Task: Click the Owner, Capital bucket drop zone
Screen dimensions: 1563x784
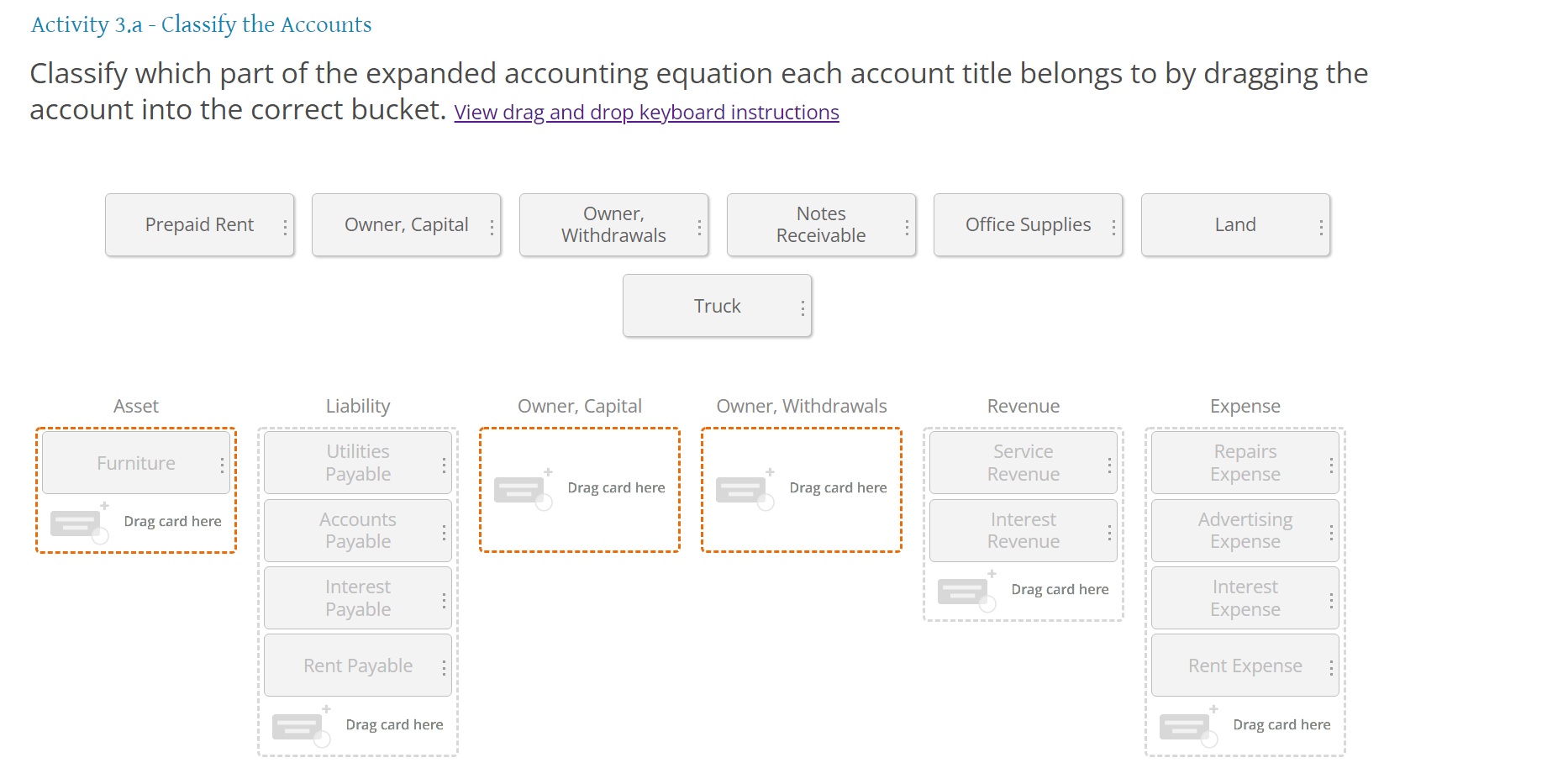Action: coord(580,490)
